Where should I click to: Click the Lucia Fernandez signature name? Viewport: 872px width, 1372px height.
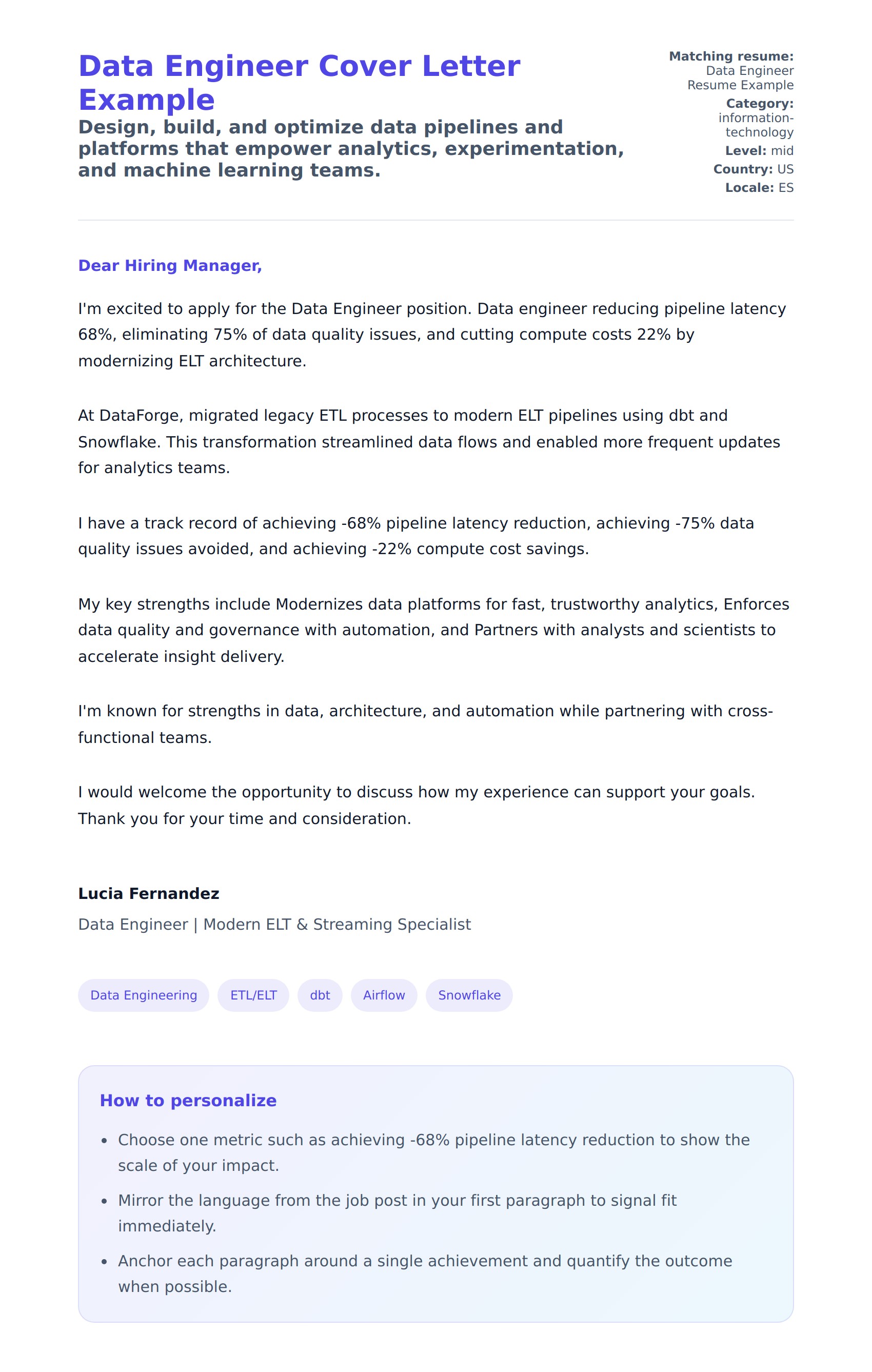coord(149,894)
